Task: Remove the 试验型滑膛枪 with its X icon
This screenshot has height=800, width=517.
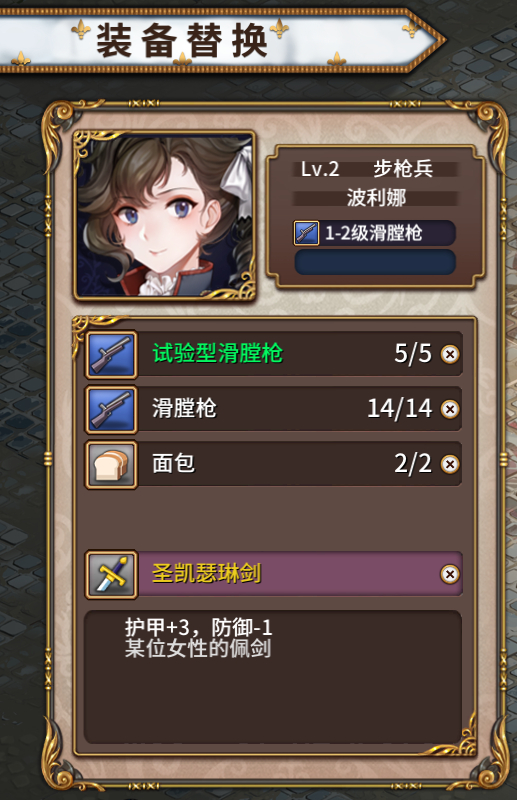Action: click(450, 354)
